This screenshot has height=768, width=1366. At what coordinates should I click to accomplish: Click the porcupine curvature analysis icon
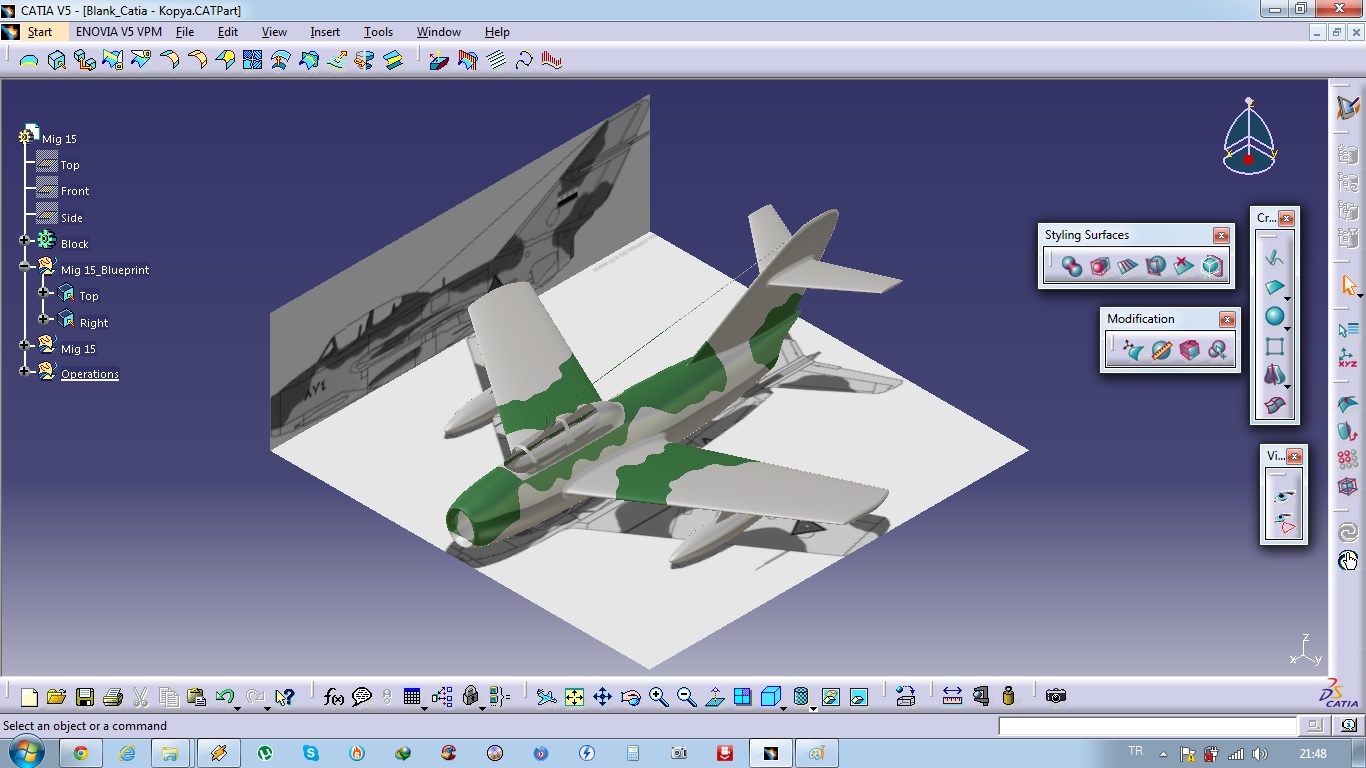point(552,60)
